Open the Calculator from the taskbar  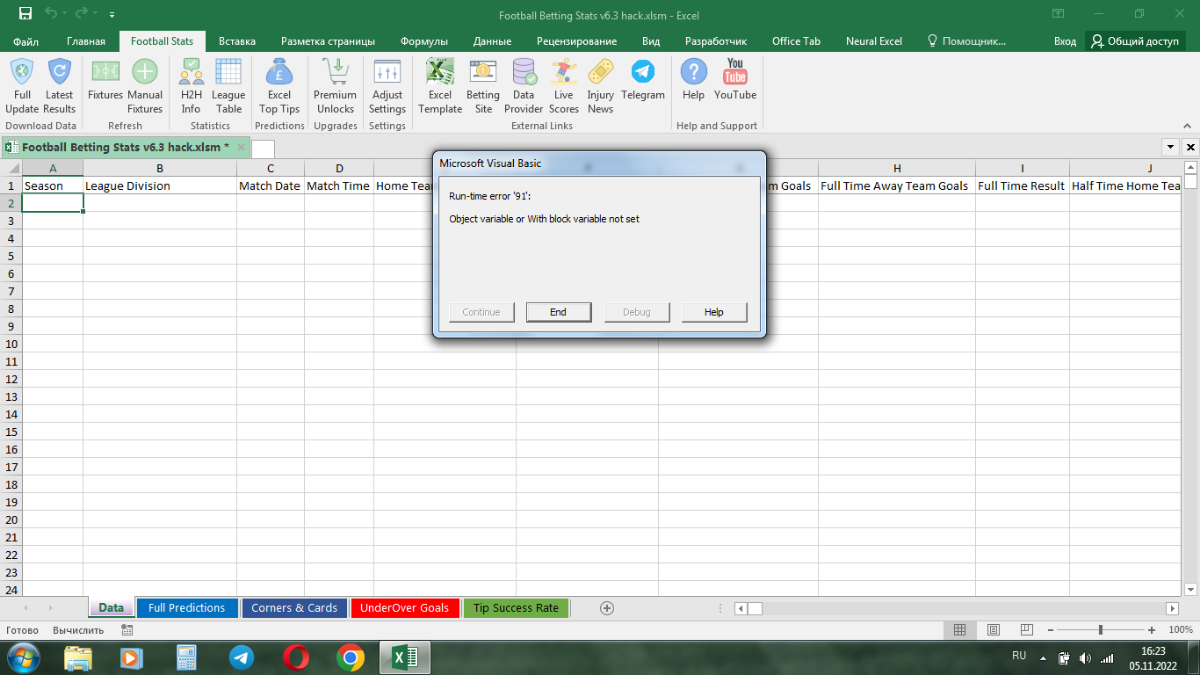[x=186, y=657]
